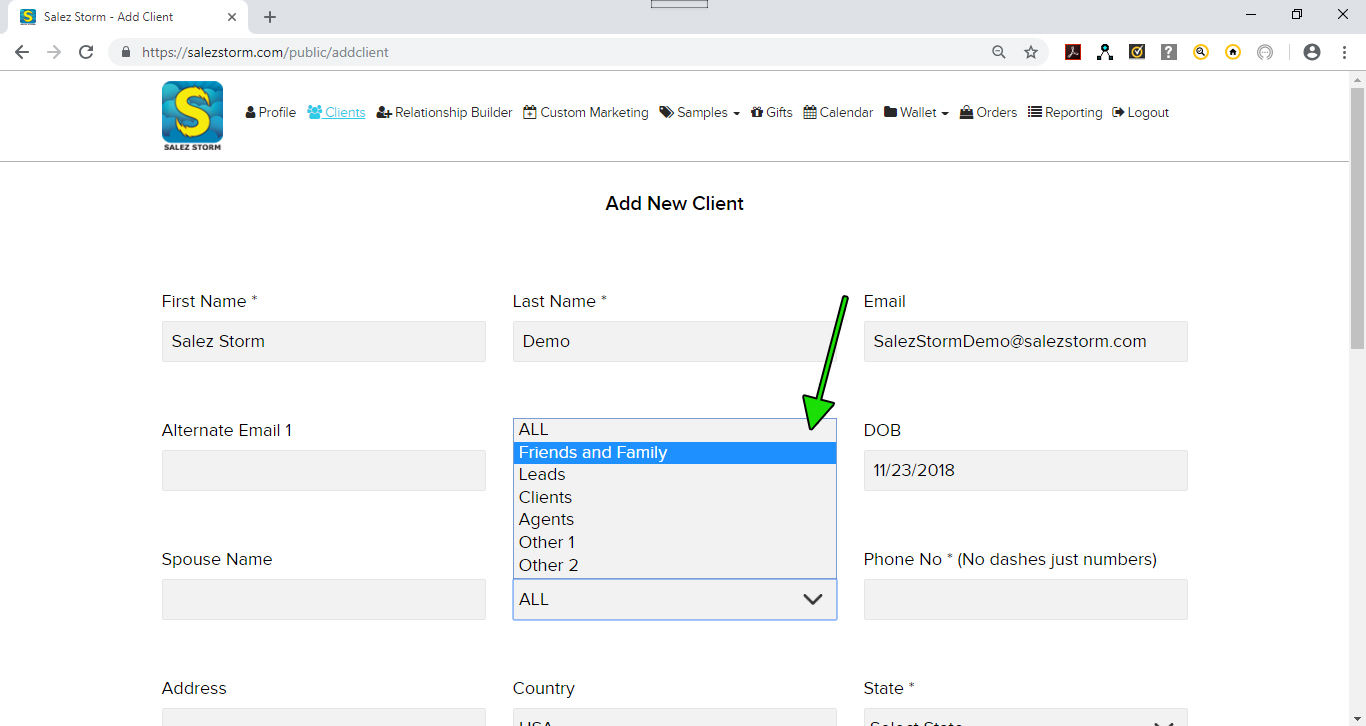This screenshot has width=1366, height=726.
Task: Bookmark this page with the star icon
Action: 1031,52
